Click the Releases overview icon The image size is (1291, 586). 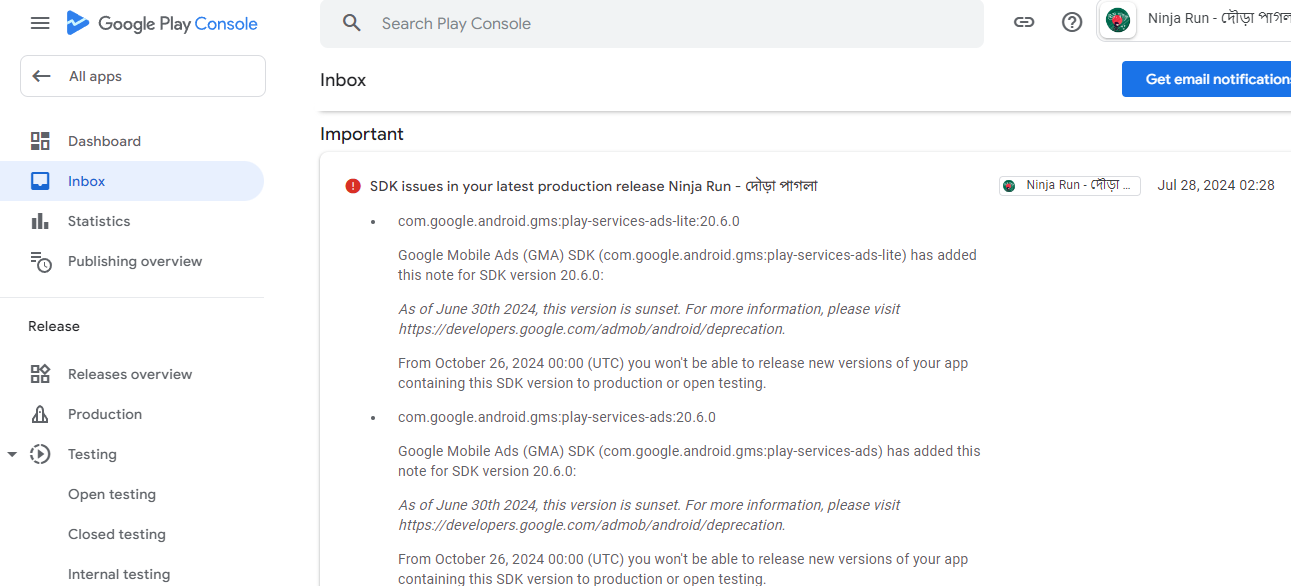pyautogui.click(x=40, y=374)
